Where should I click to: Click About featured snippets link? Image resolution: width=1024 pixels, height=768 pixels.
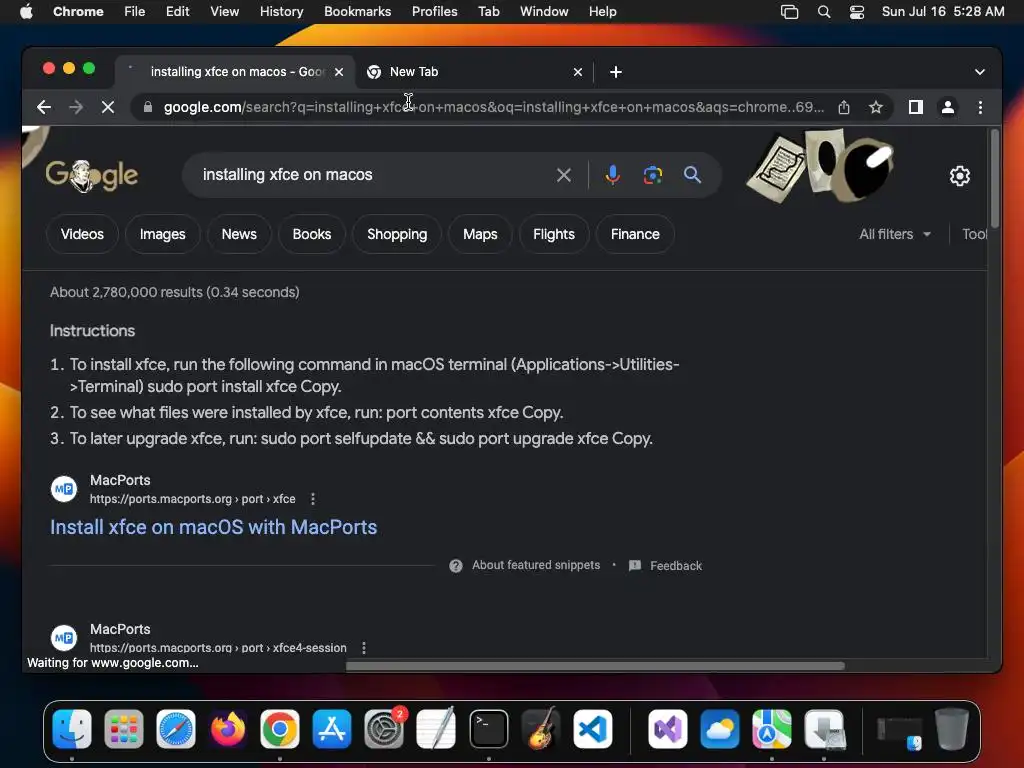click(x=536, y=565)
